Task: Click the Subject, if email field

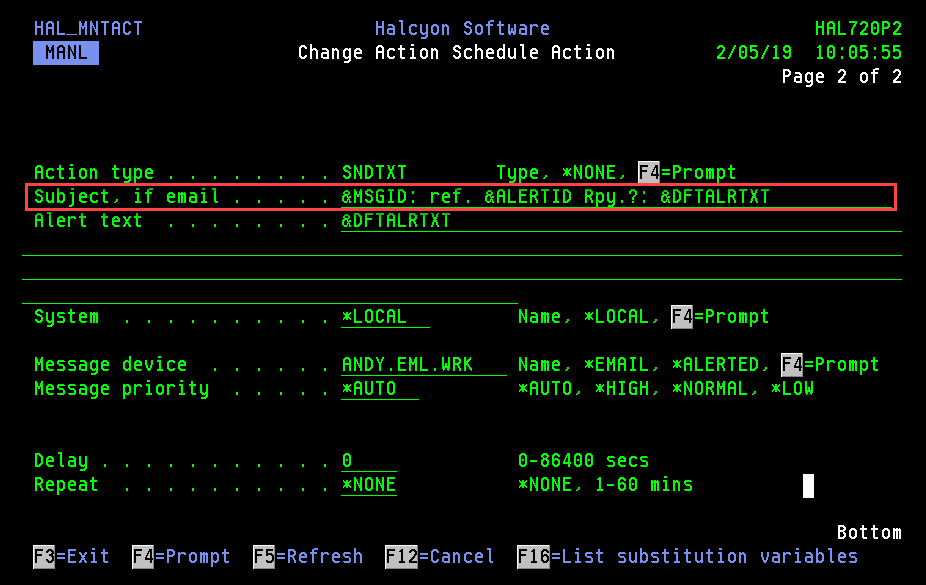Action: pos(555,197)
